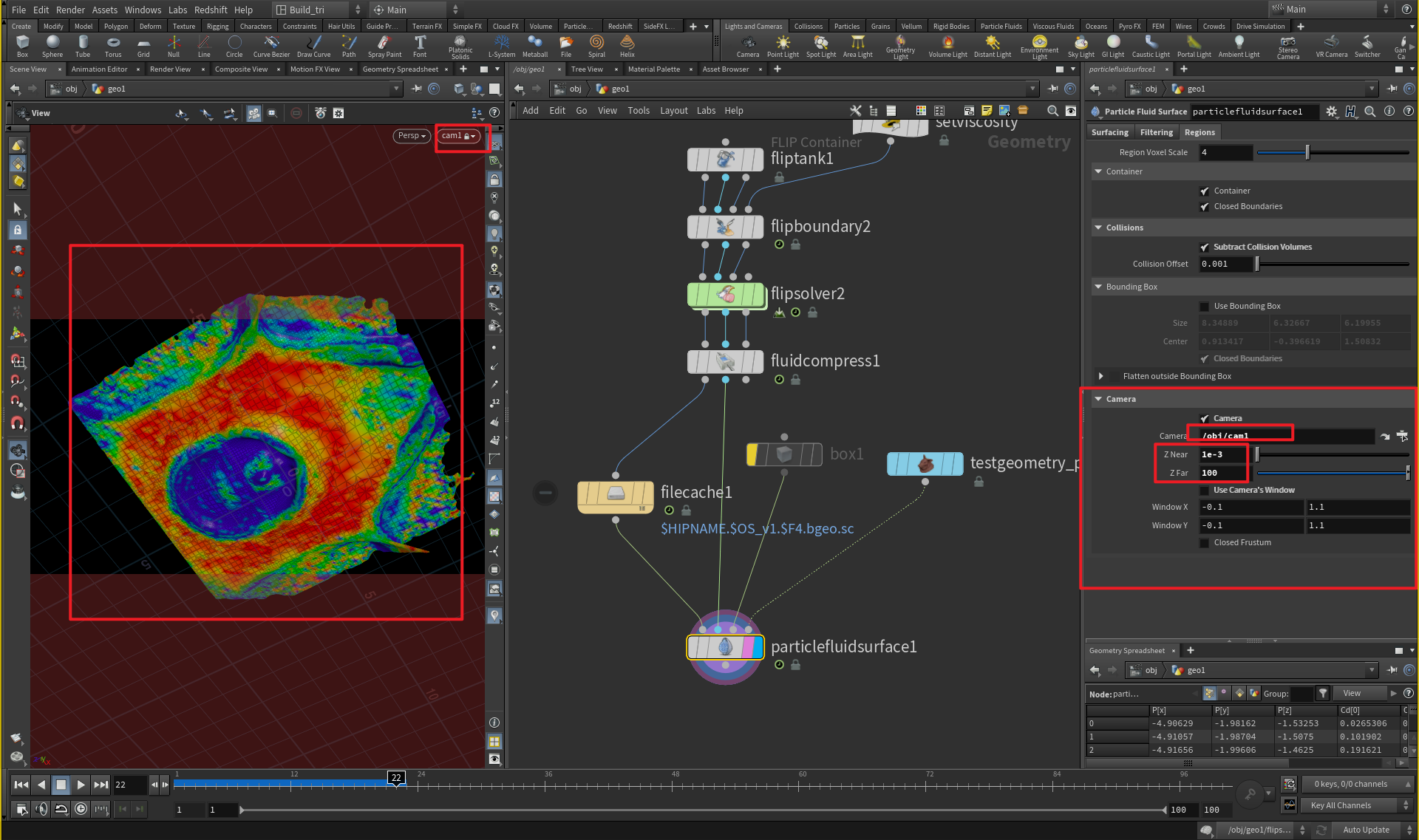Select the Platonic Solids shelf tool

pyautogui.click(x=460, y=46)
